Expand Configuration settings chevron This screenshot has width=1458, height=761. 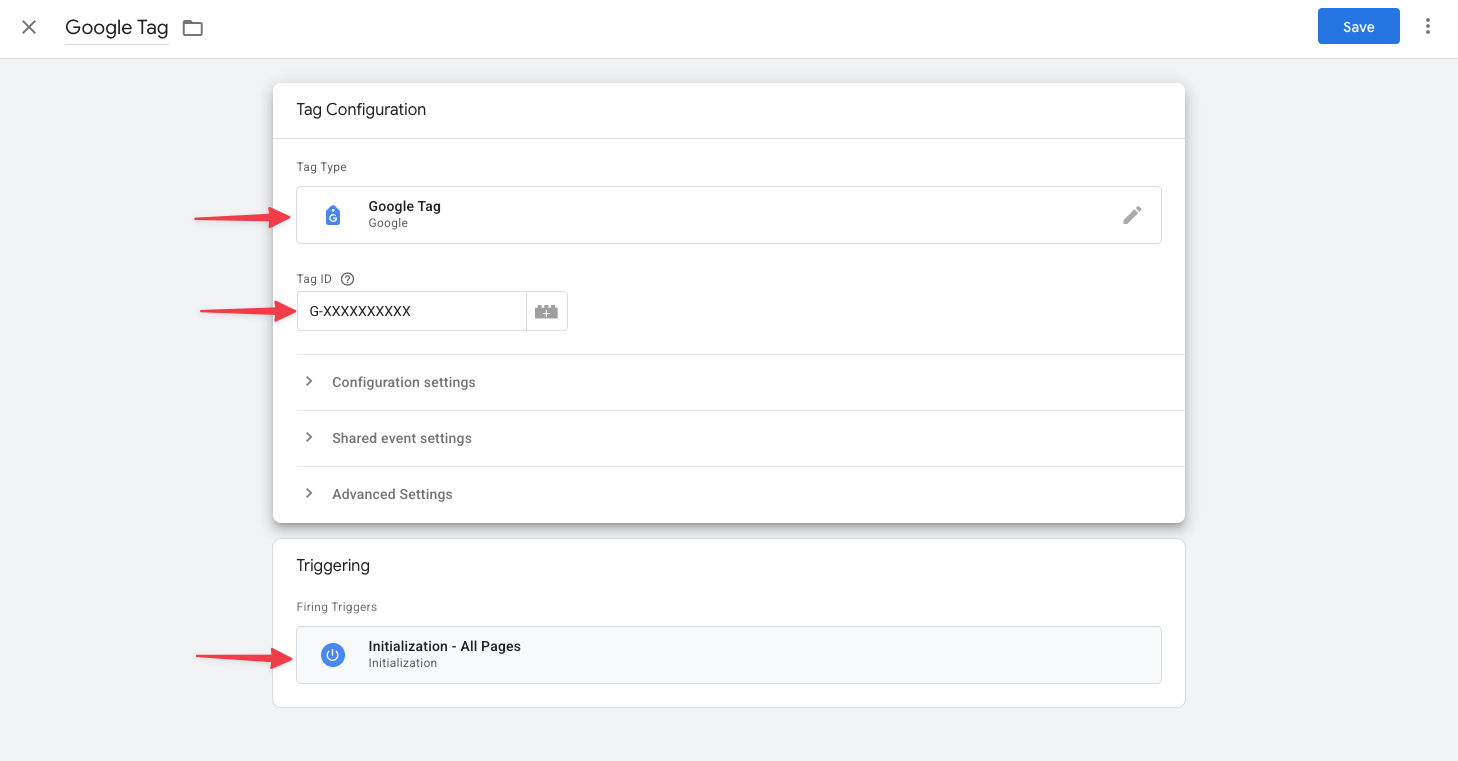(x=309, y=382)
